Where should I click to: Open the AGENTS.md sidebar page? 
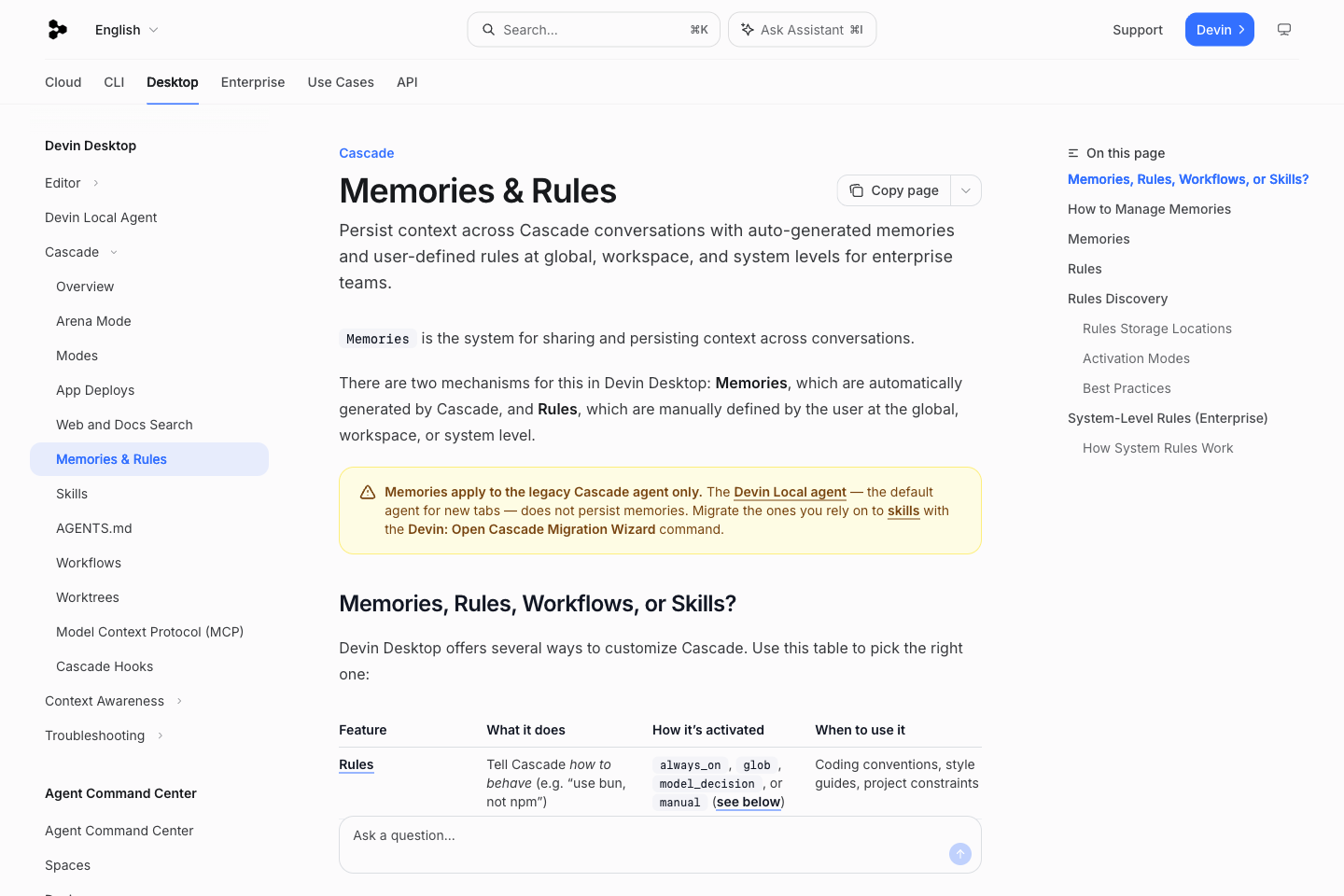tap(94, 528)
